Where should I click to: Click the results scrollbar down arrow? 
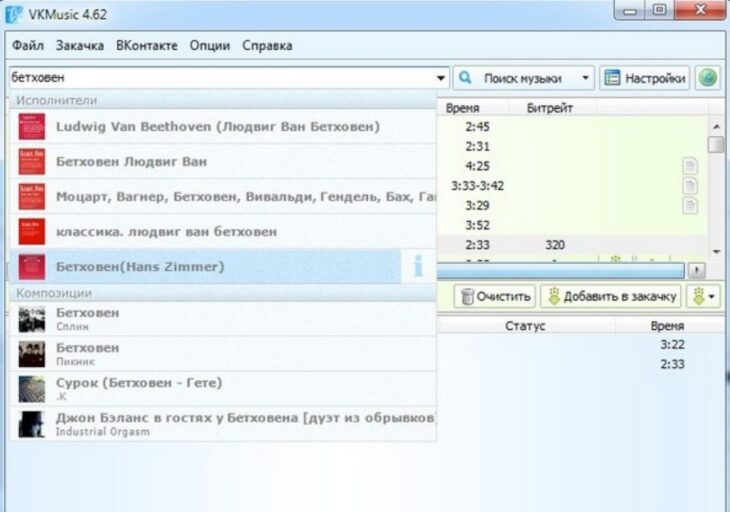pyautogui.click(x=716, y=252)
